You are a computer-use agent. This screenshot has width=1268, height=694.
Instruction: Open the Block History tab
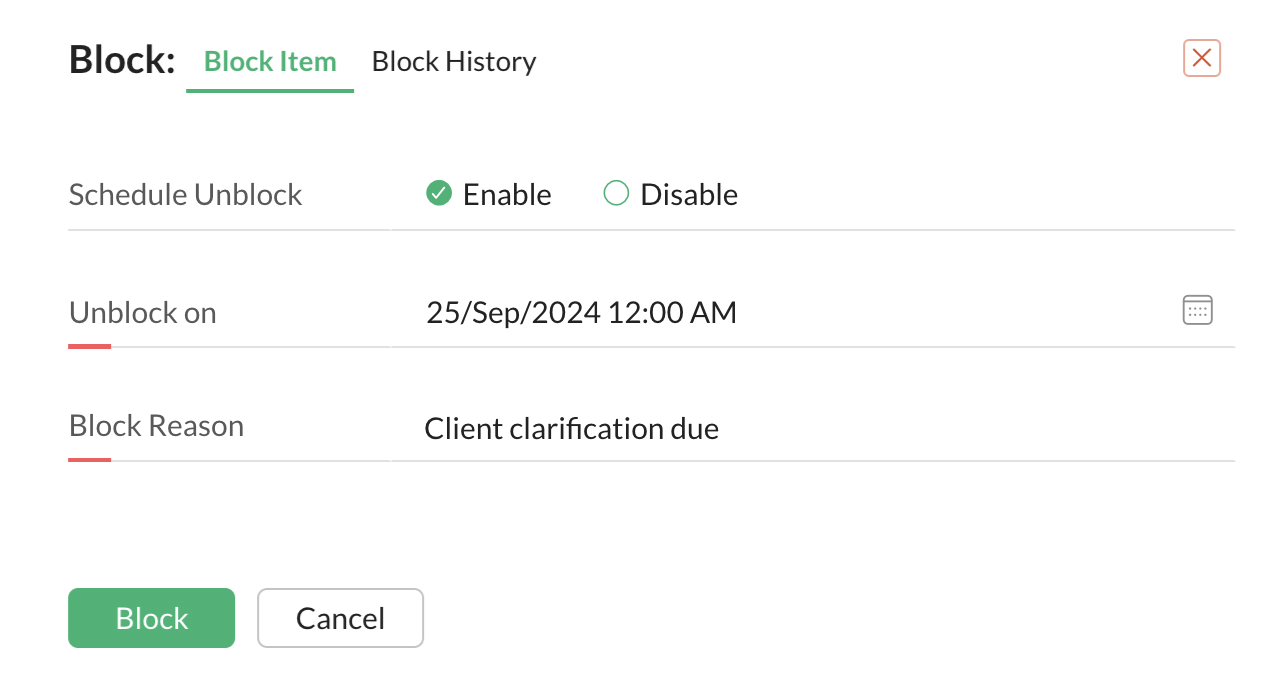[454, 62]
